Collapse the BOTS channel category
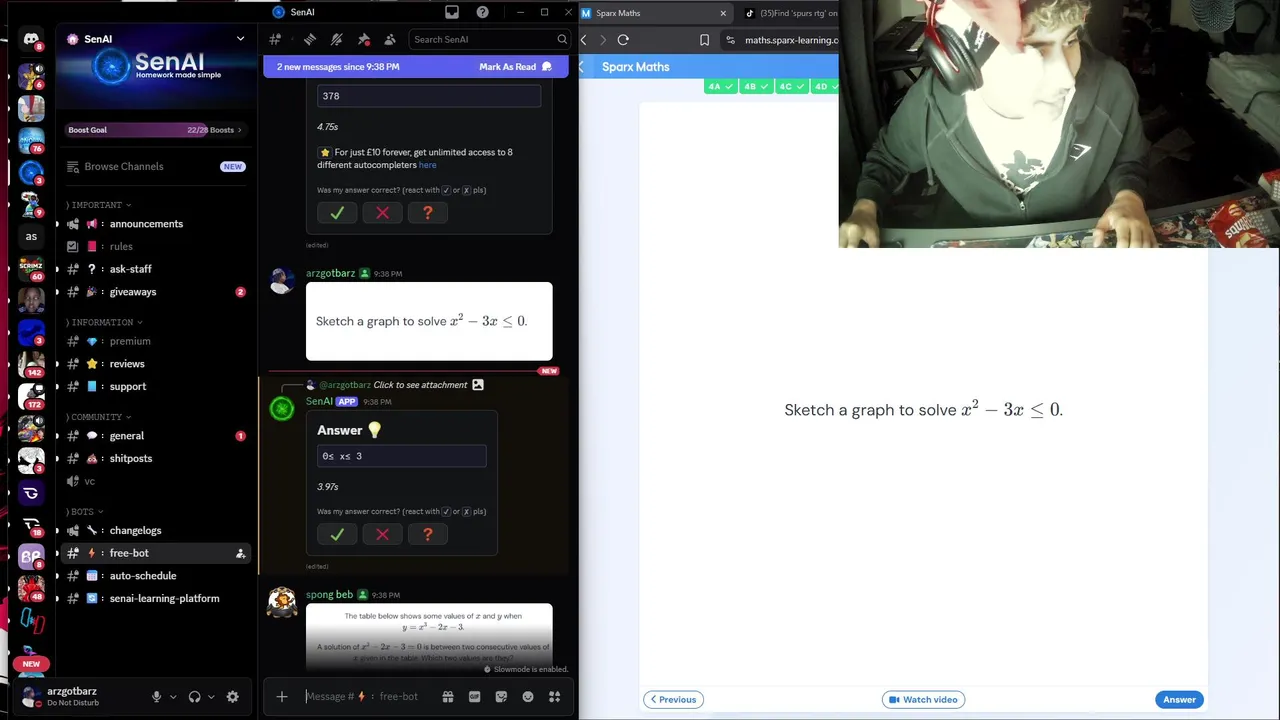Screen dimensions: 1280x720 coord(85,512)
